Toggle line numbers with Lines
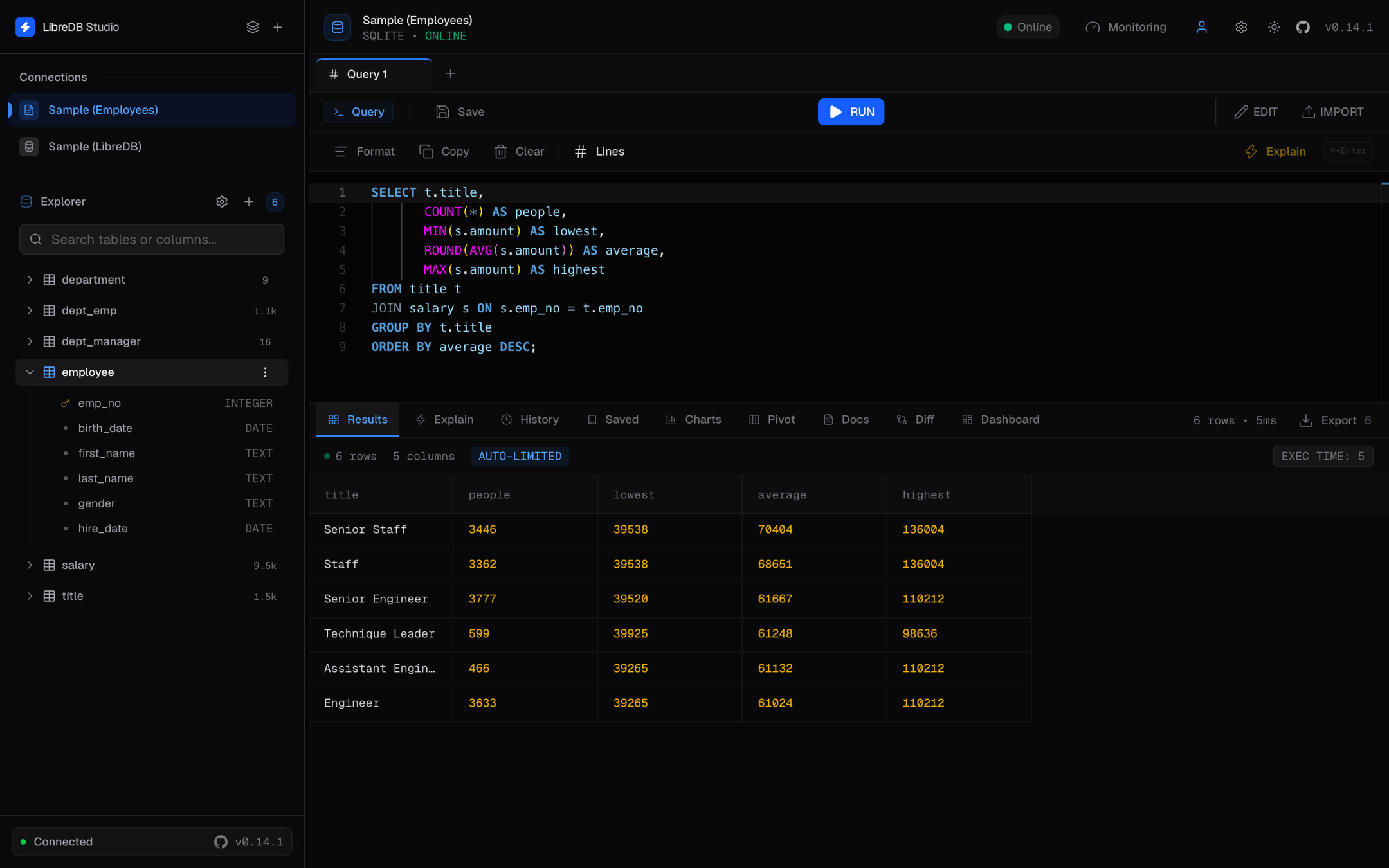 599,152
